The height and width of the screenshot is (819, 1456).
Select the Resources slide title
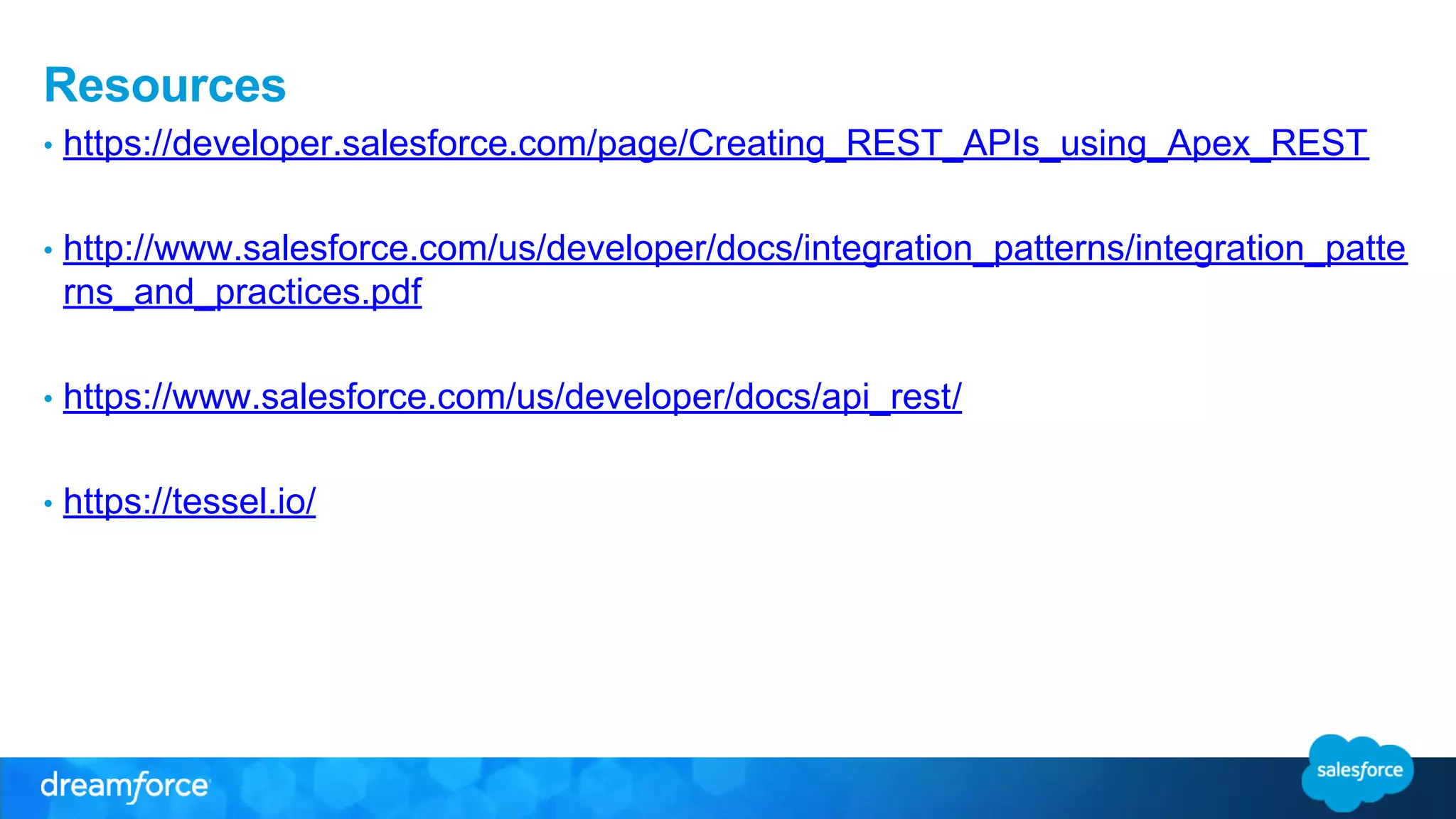point(165,85)
